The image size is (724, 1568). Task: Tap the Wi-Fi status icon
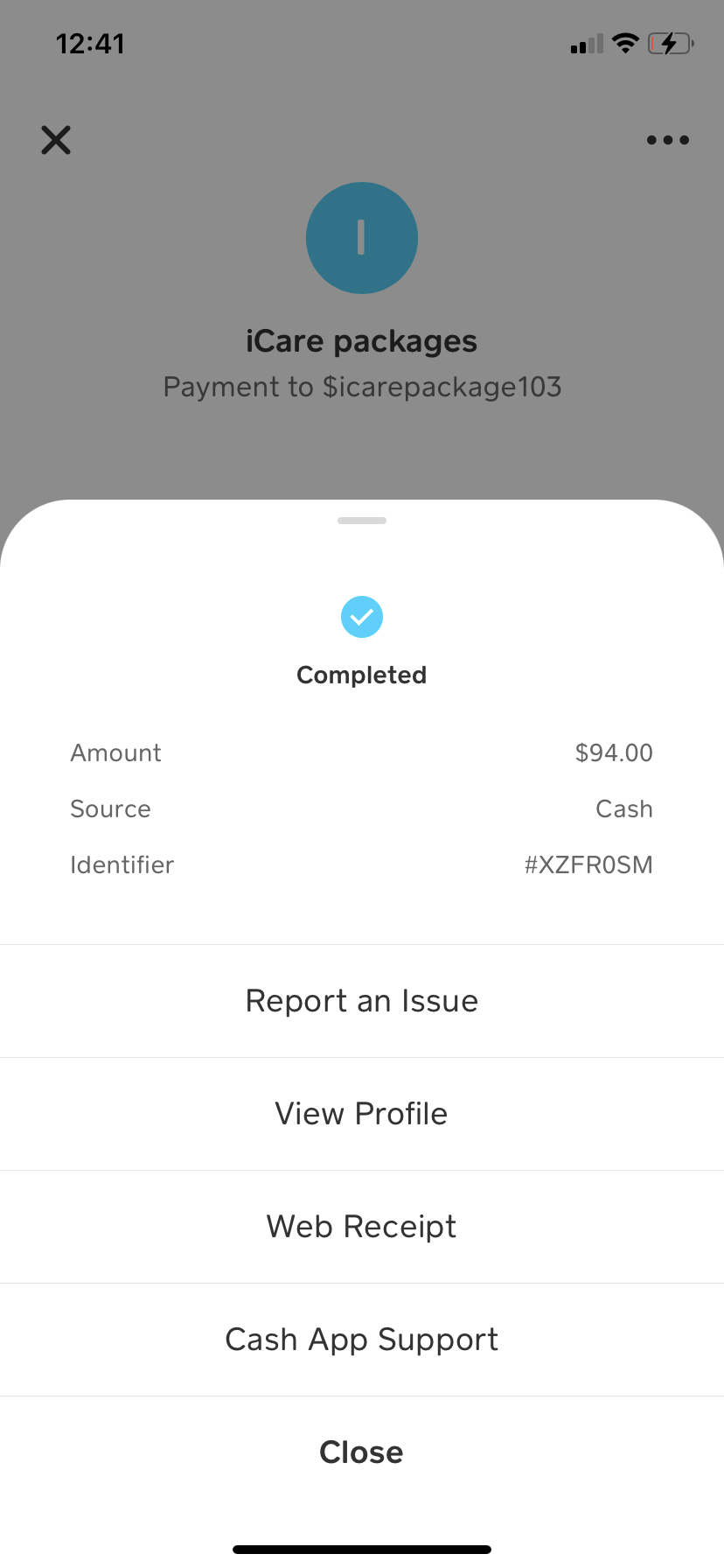(625, 43)
